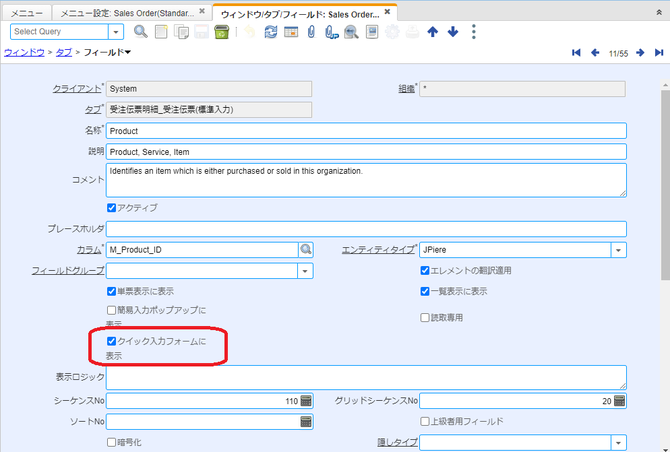Click the empty プレースホルダ field

[x=366, y=229]
